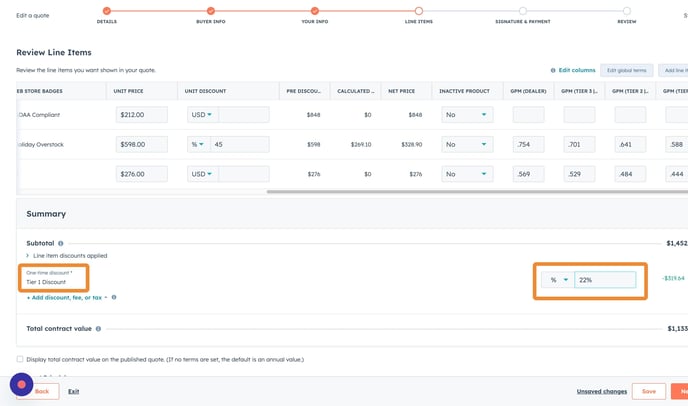Click the Your Info step checkmark circle
The width and height of the screenshot is (688, 406).
point(314,10)
